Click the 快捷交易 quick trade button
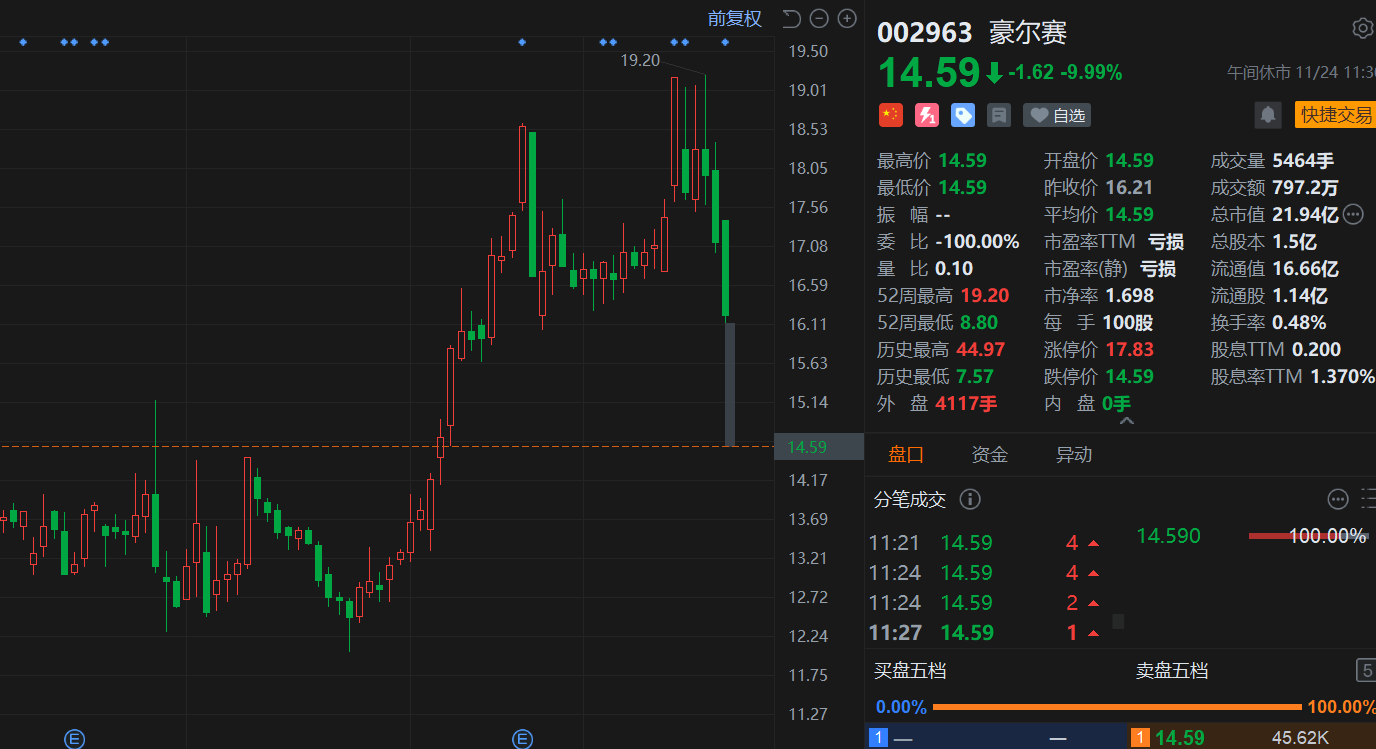The height and width of the screenshot is (749, 1376). [x=1335, y=115]
